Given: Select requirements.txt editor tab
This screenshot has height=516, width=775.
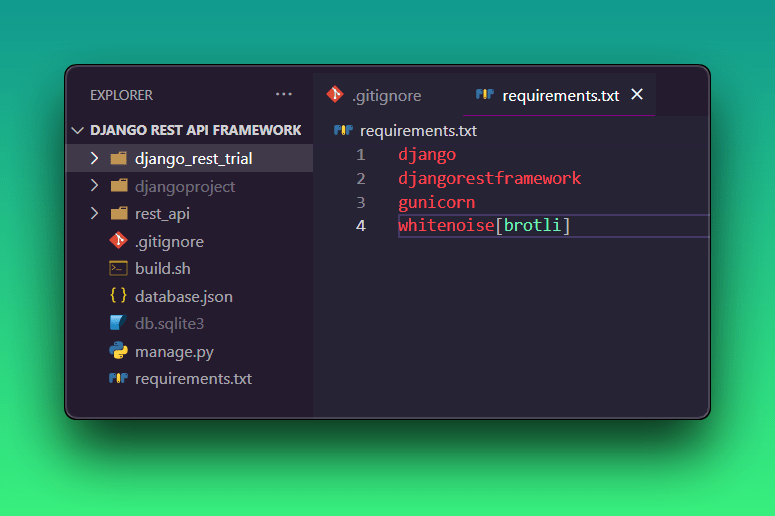Looking at the screenshot, I should click(x=559, y=95).
